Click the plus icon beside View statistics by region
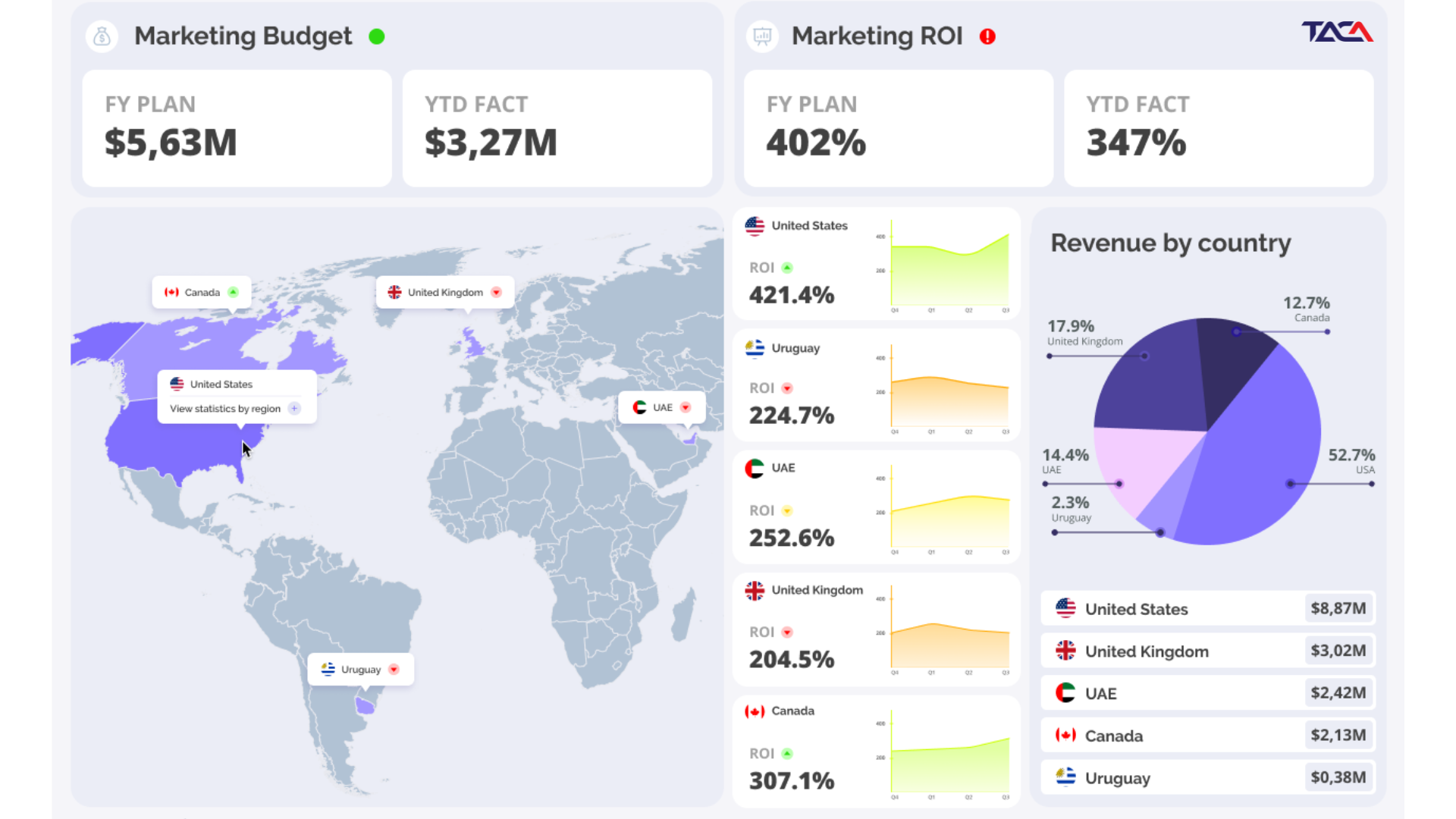This screenshot has height=819, width=1456. pos(294,409)
